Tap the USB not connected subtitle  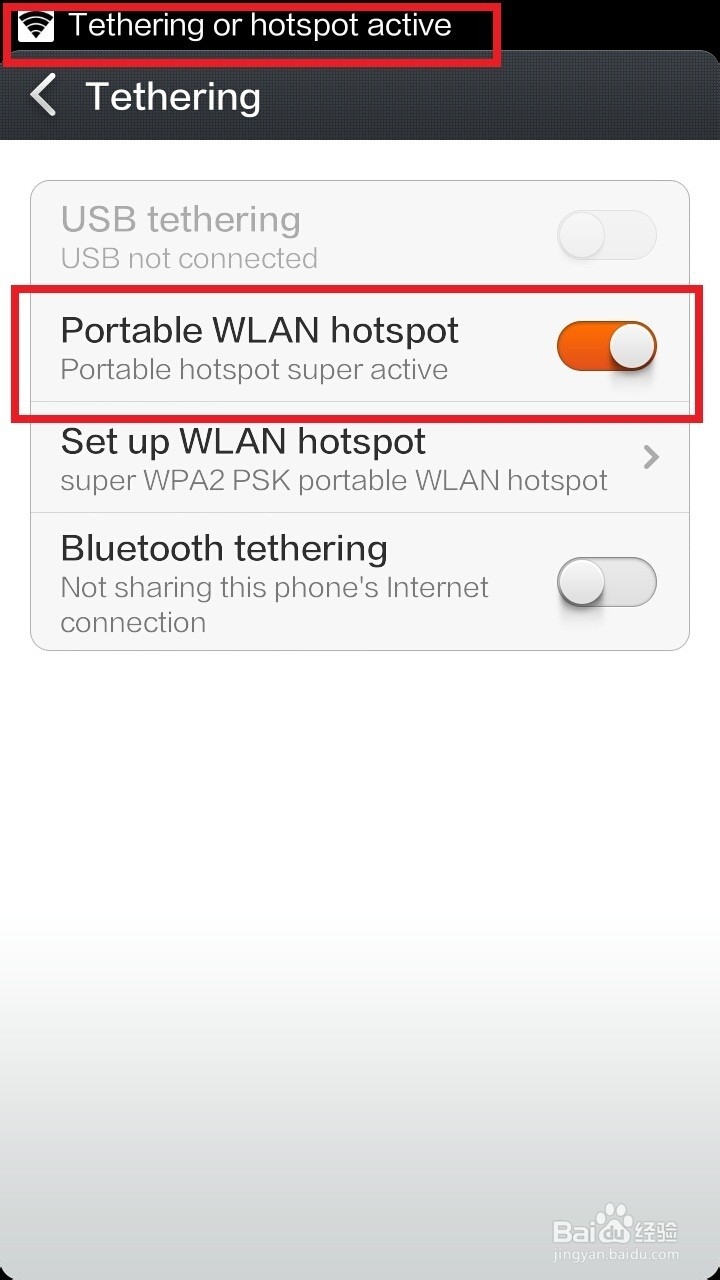(189, 258)
